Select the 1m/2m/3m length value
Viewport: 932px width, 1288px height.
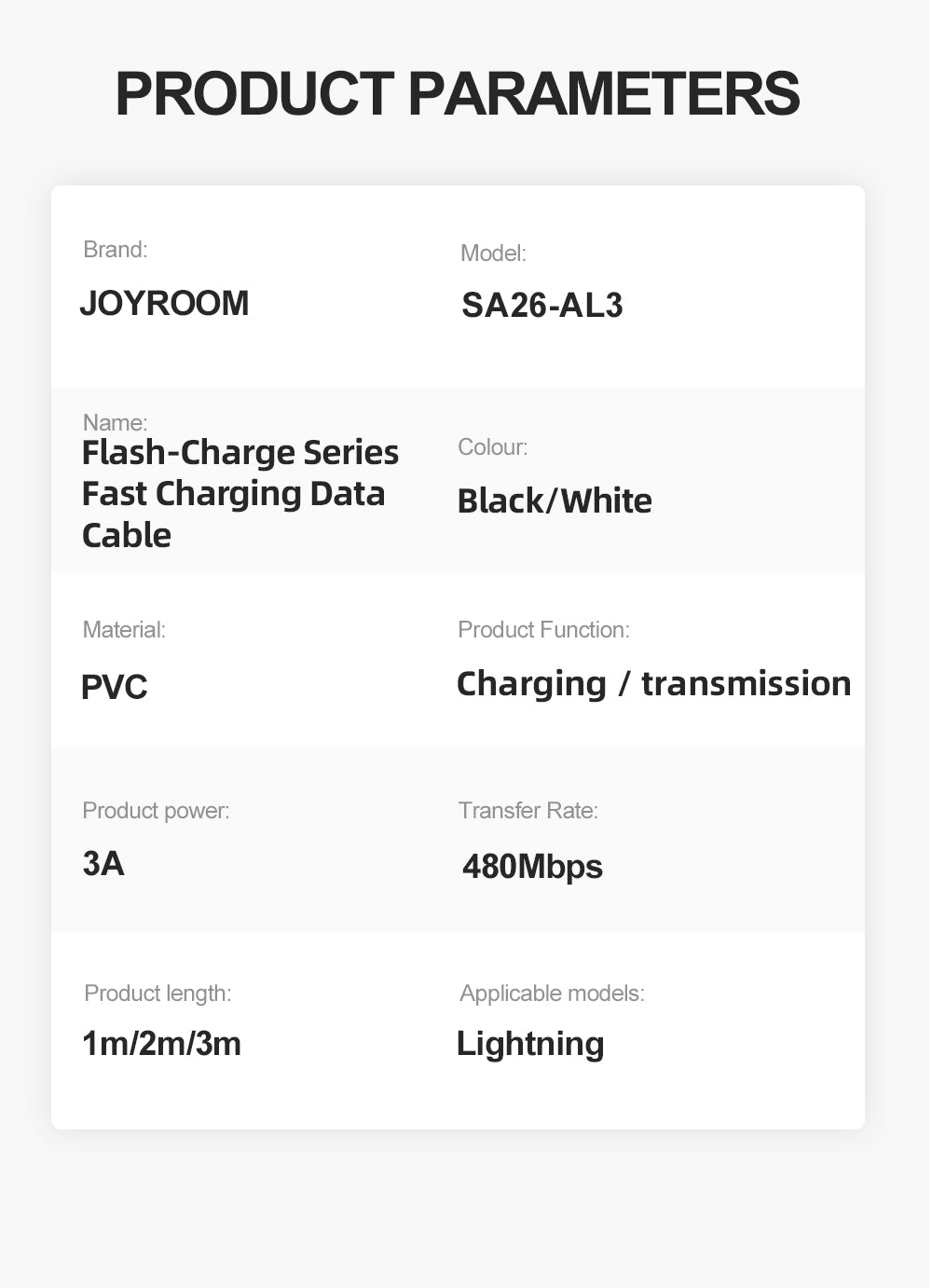point(161,1044)
